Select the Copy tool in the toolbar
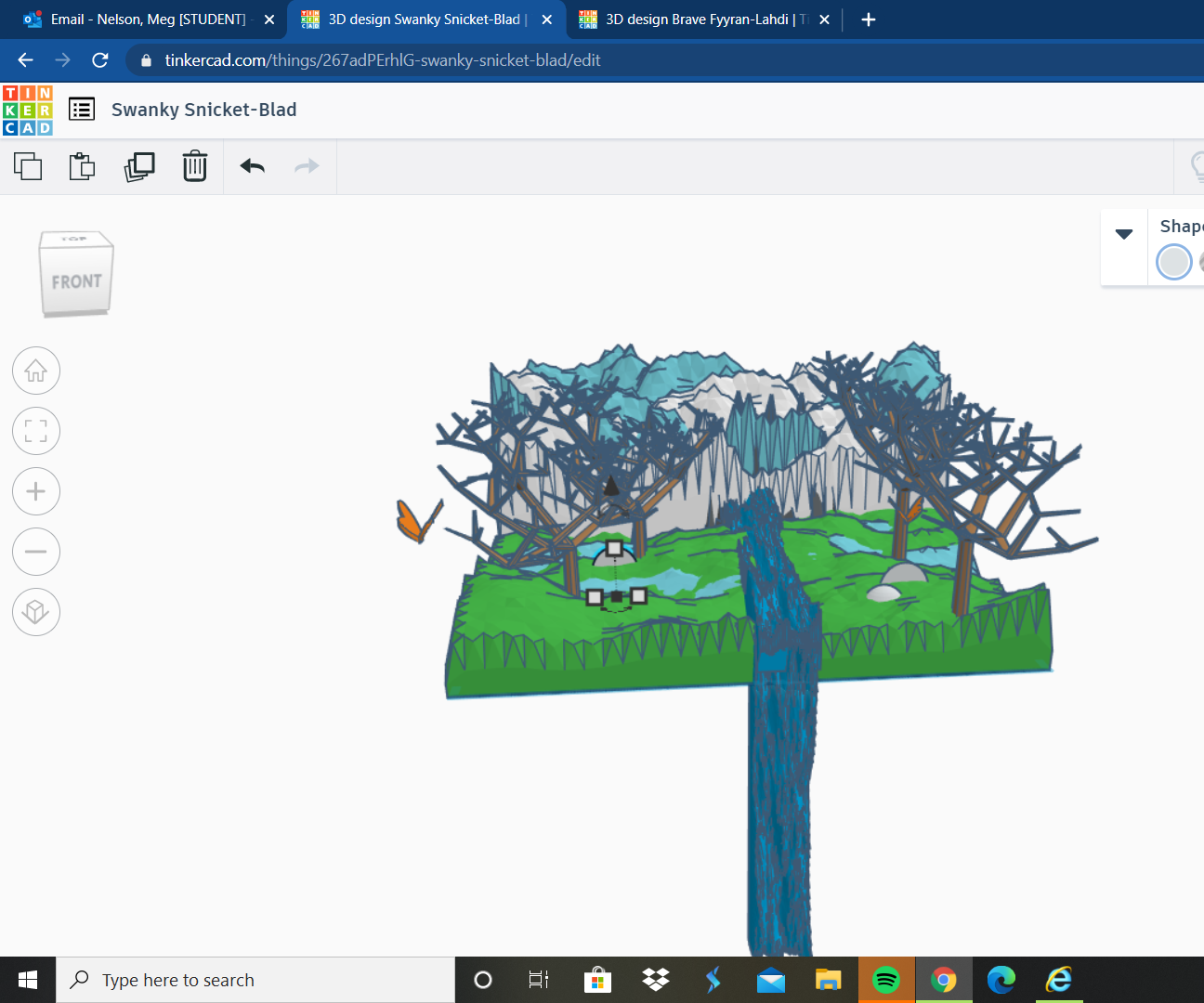 [x=28, y=166]
